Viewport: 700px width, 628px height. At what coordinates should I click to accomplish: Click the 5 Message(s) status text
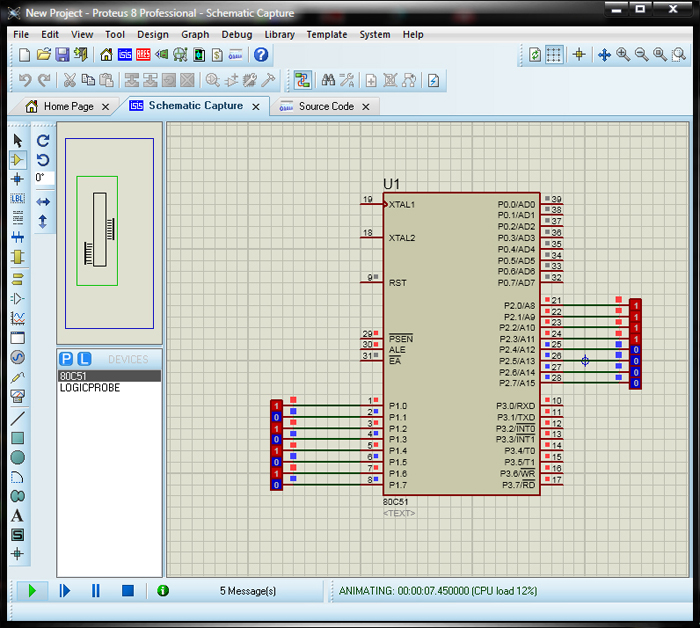(x=248, y=591)
